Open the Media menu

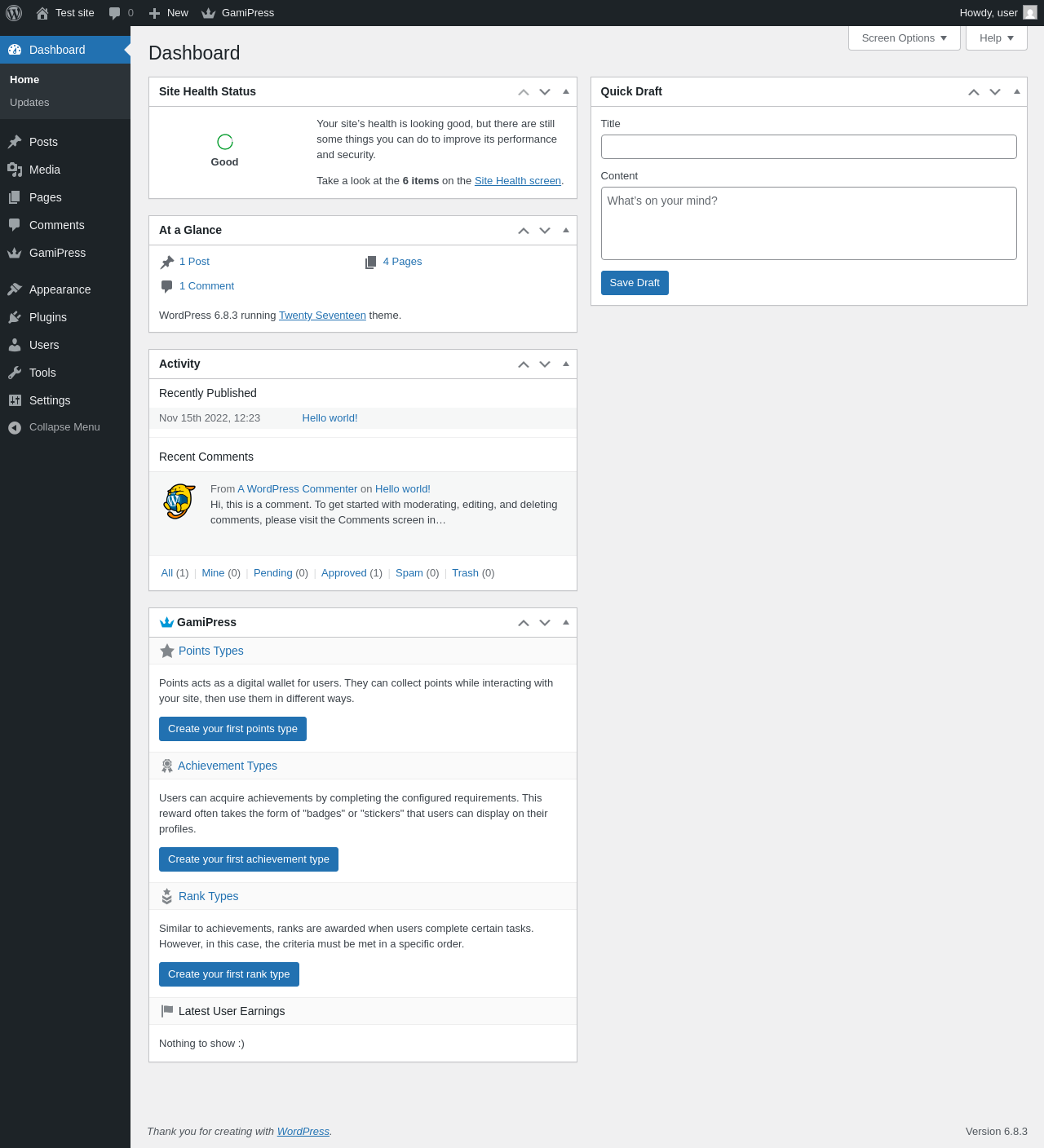[x=65, y=170]
